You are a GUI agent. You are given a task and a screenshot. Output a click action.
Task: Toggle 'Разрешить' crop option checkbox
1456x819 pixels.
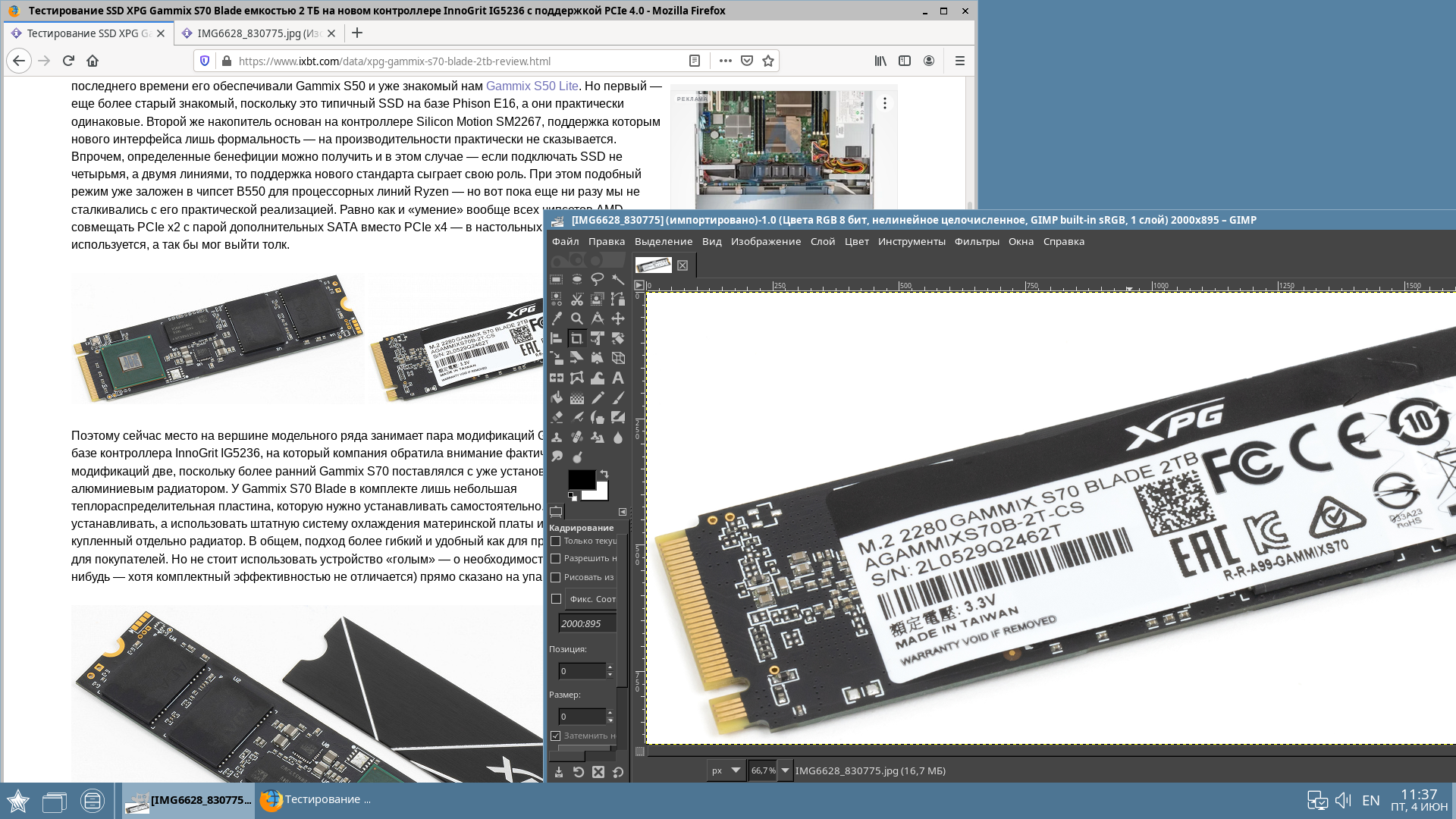pyautogui.click(x=556, y=558)
